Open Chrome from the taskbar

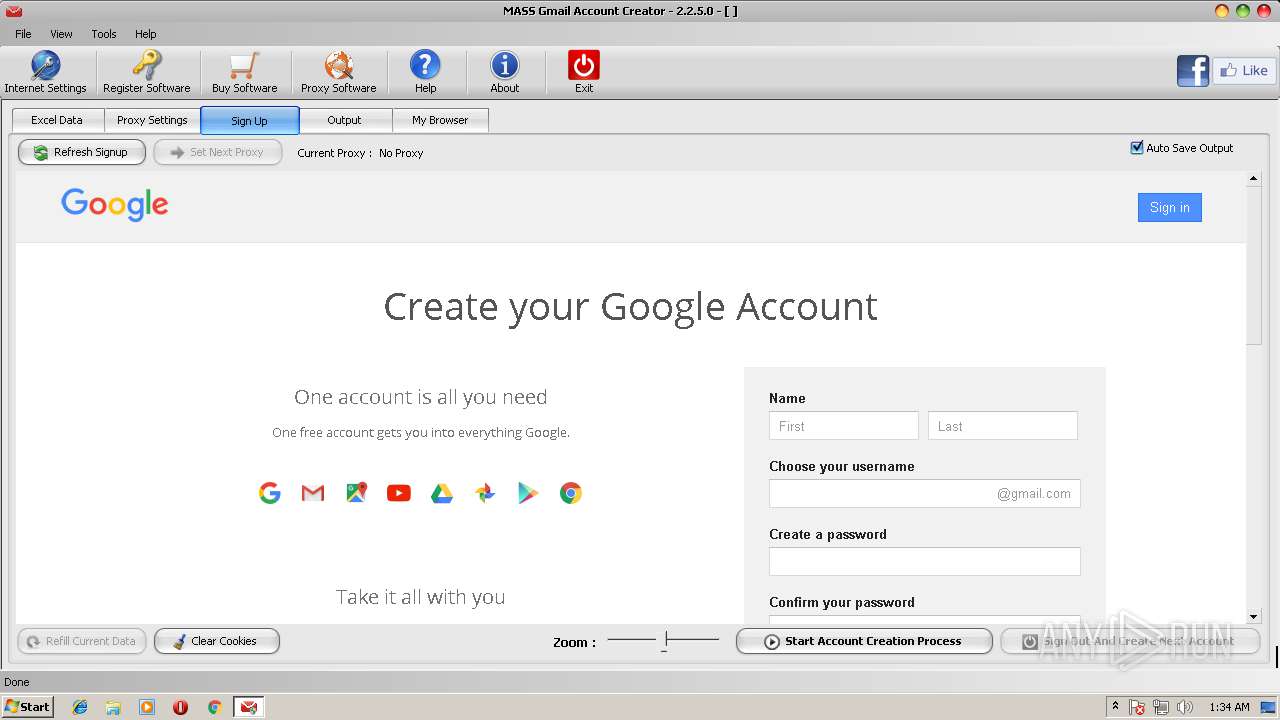(214, 707)
